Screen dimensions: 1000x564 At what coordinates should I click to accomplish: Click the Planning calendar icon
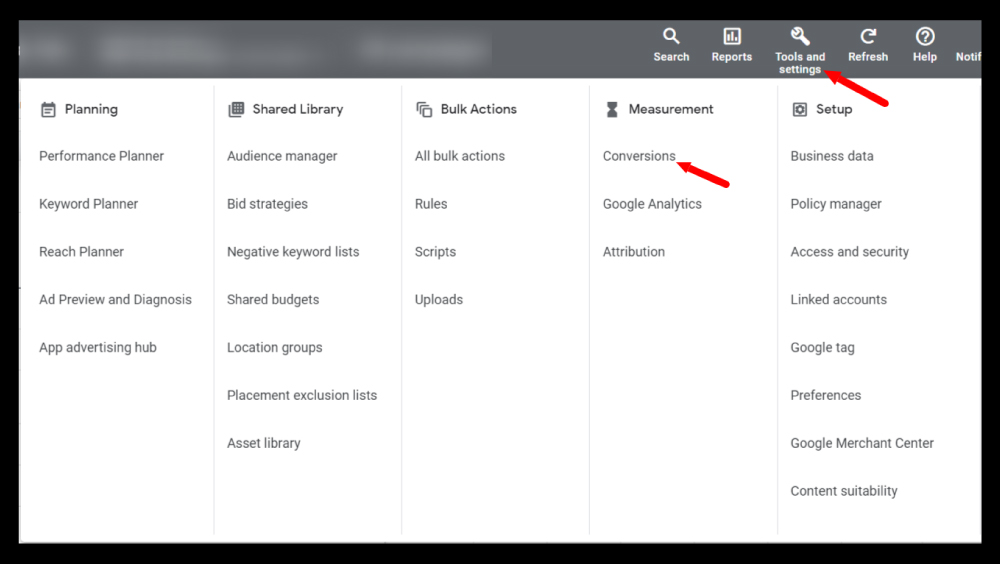[48, 110]
